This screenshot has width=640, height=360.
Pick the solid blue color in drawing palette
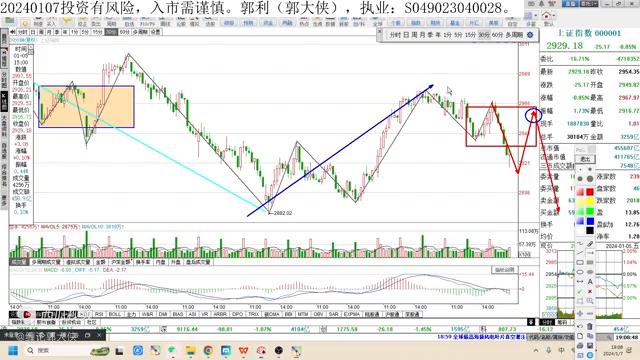(x=590, y=221)
